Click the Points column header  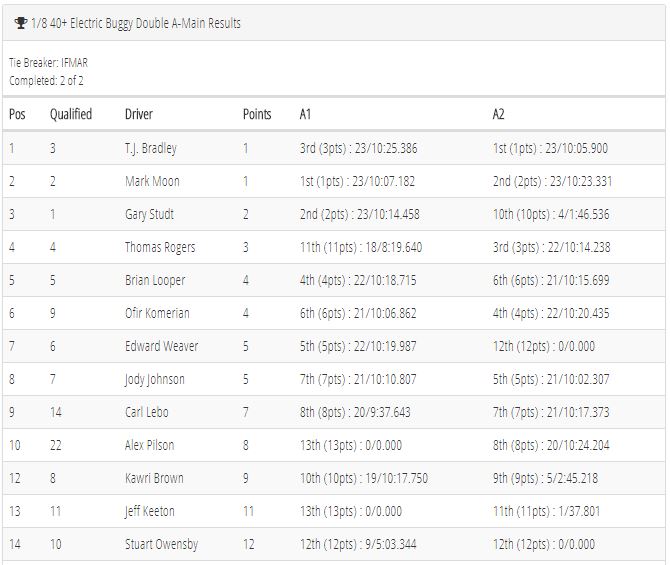pos(257,114)
